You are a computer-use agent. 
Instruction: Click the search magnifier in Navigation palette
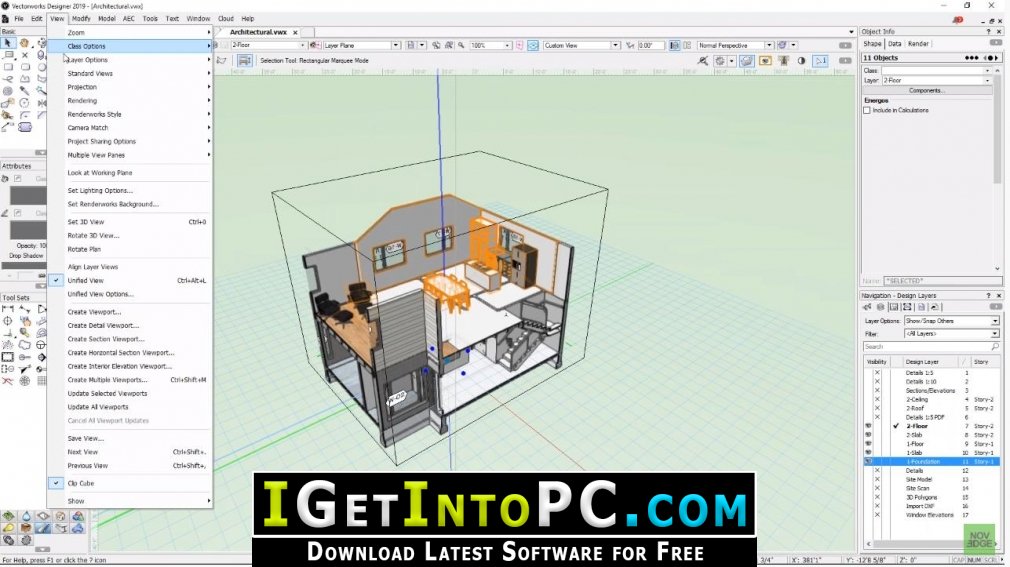click(995, 347)
